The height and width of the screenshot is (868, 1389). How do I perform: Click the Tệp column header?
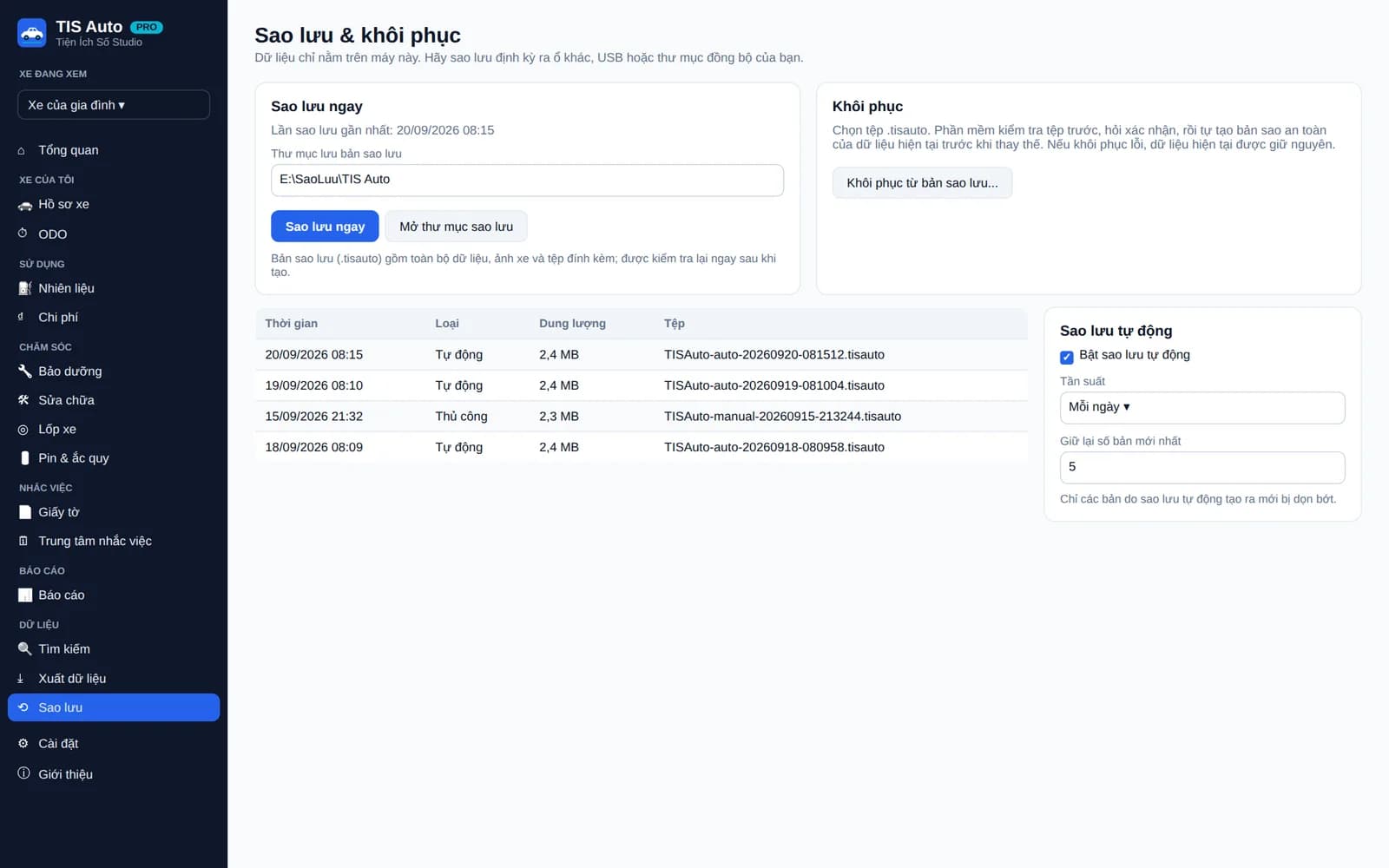(675, 323)
